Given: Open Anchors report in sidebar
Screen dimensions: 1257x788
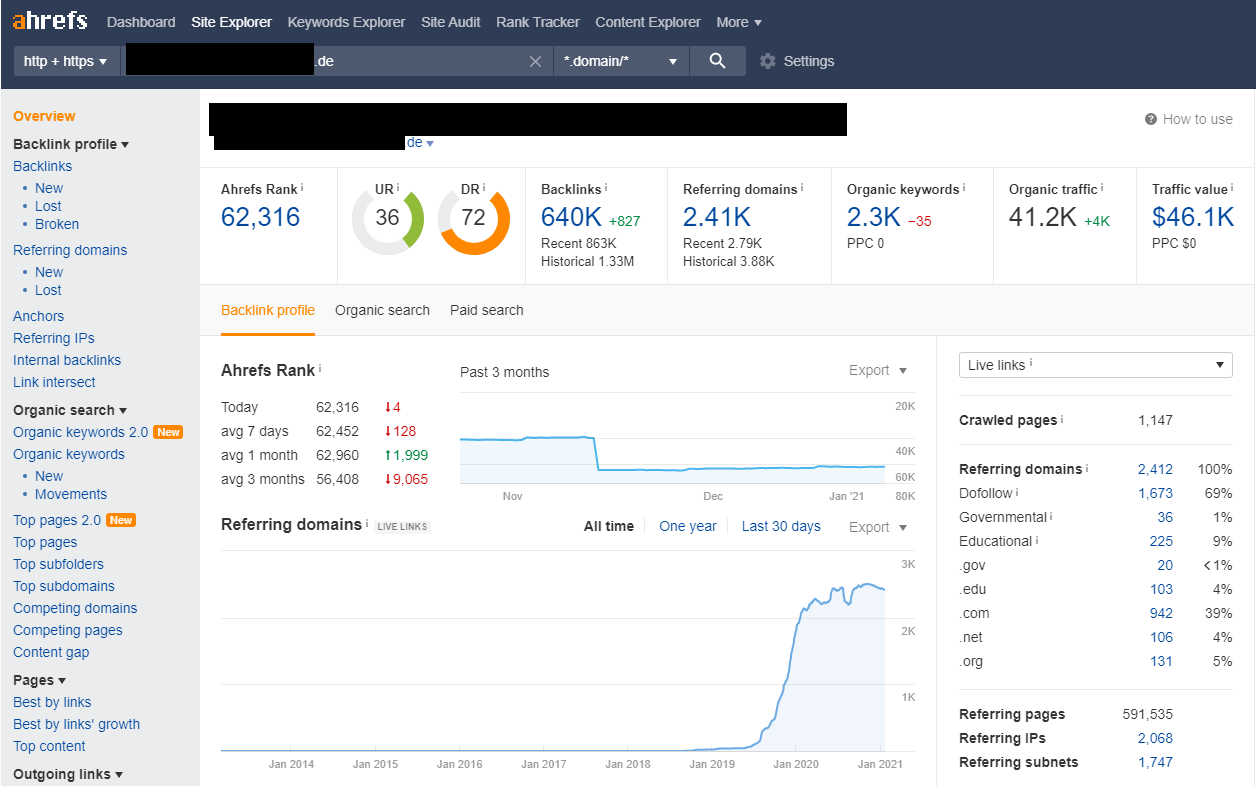Looking at the screenshot, I should pos(38,316).
